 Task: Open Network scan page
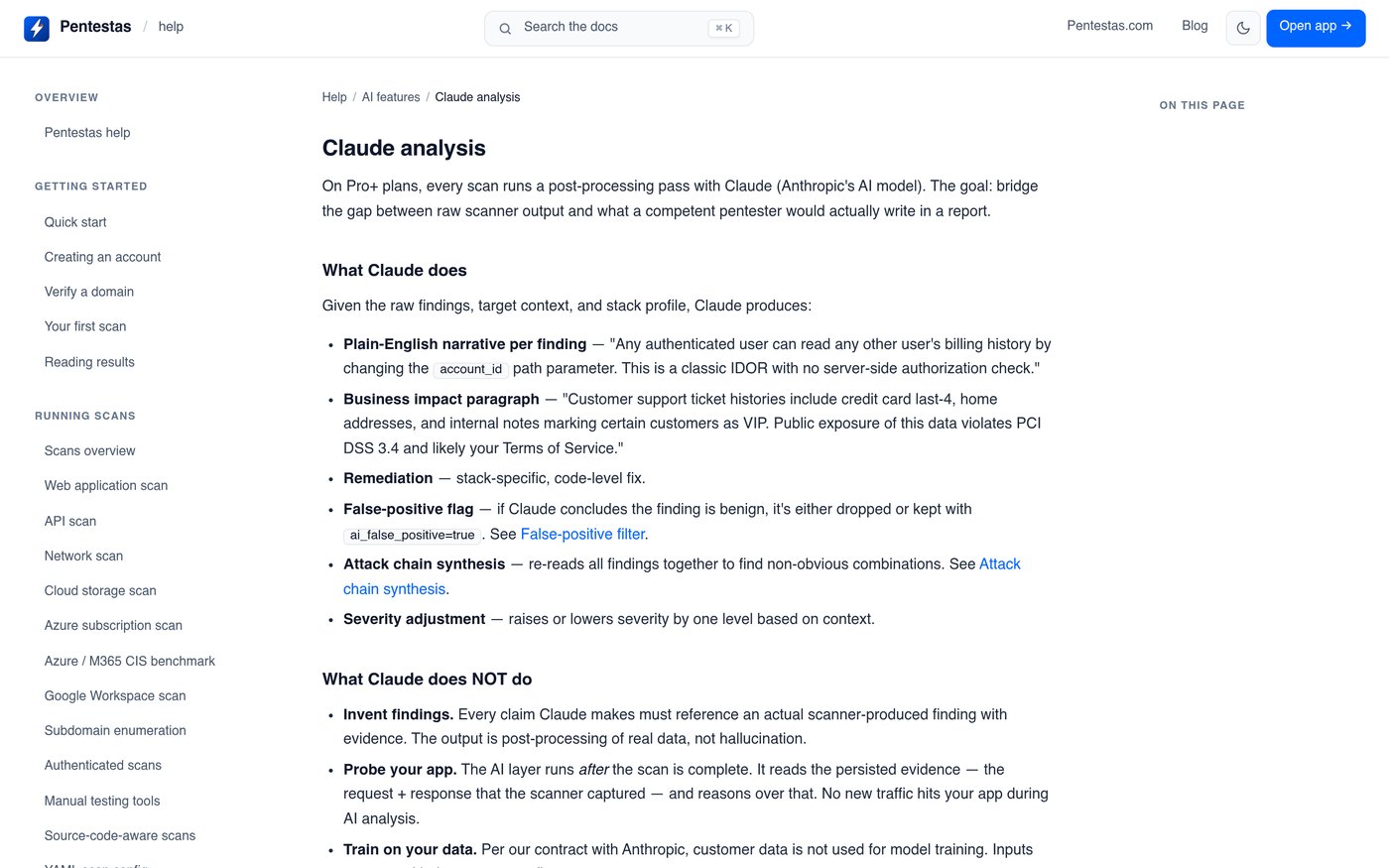[83, 556]
